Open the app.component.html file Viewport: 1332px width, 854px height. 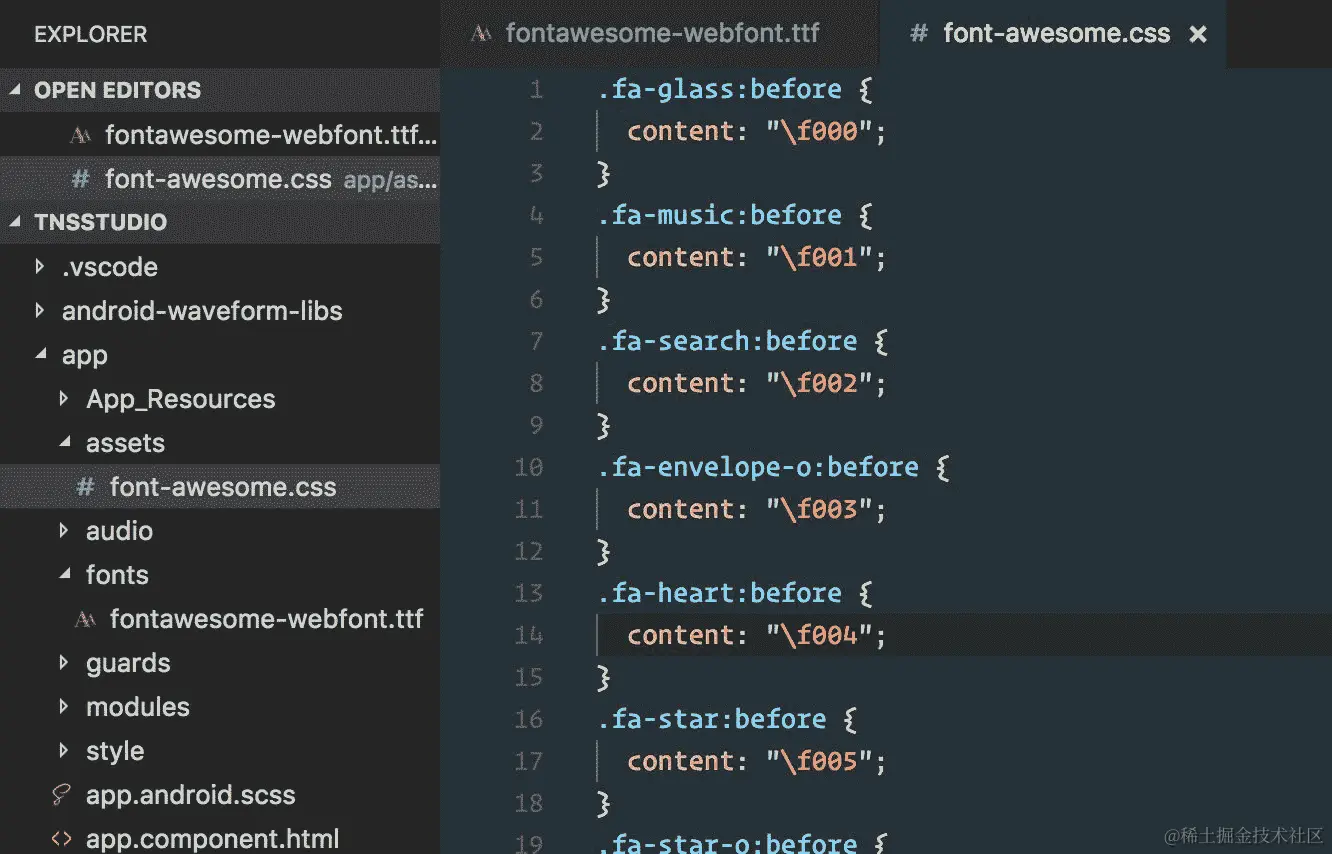click(220, 839)
